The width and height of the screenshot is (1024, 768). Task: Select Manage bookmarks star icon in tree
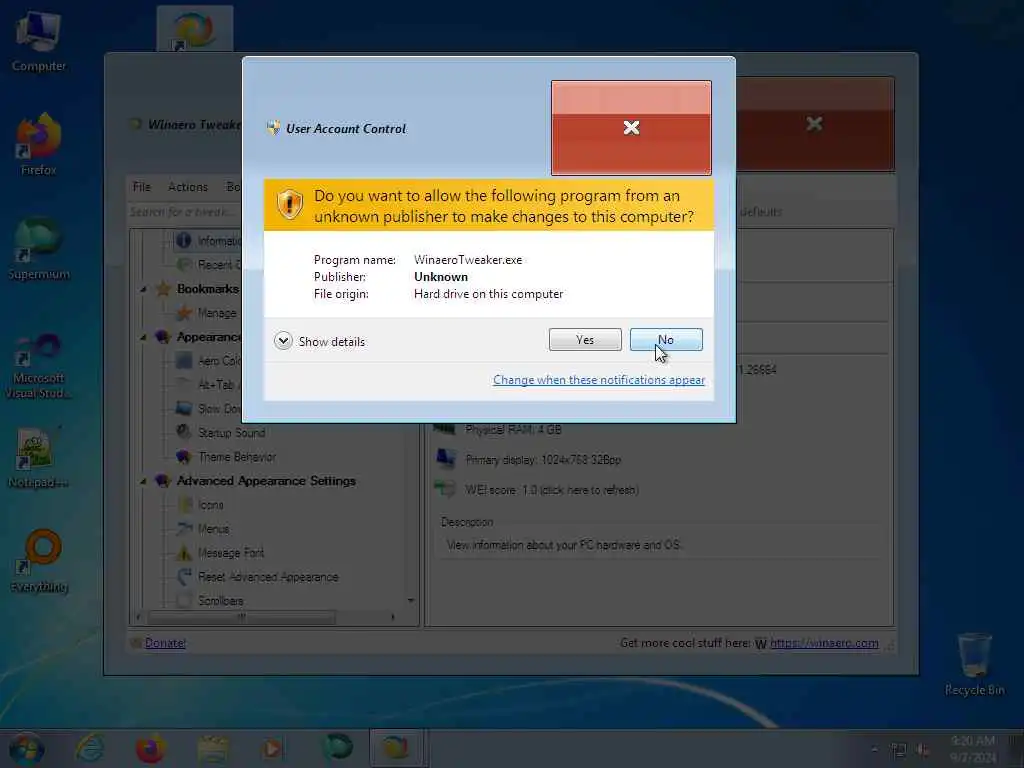[x=185, y=313]
